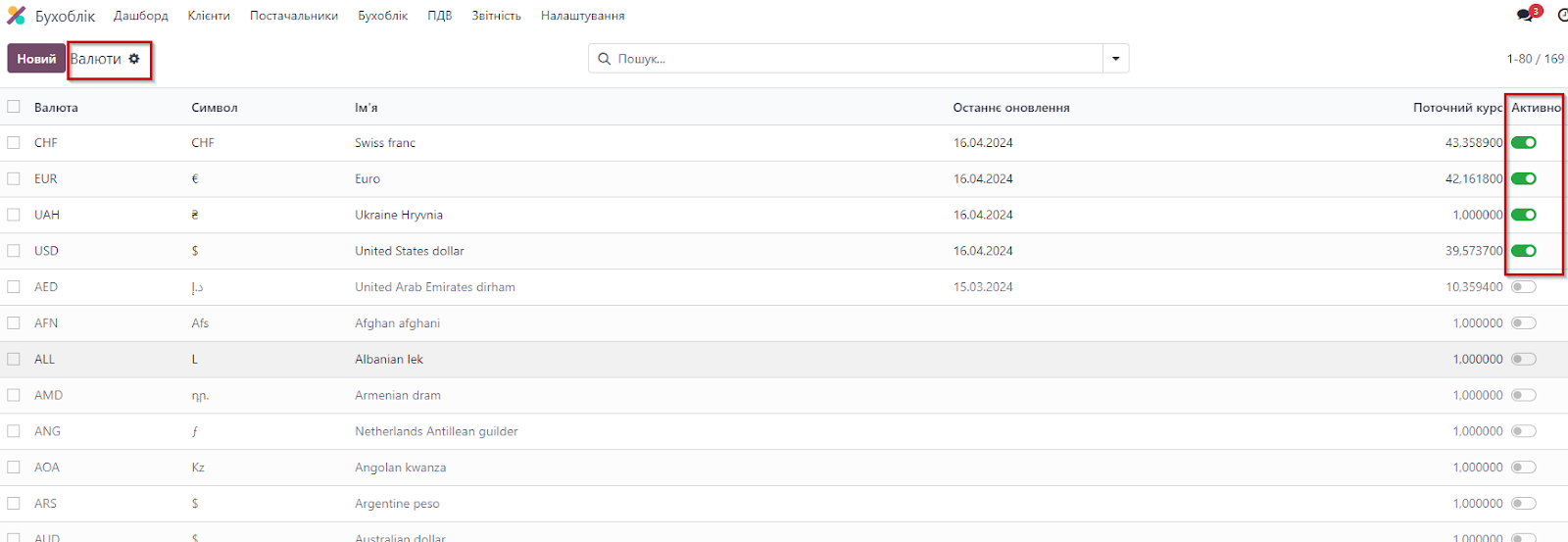Sort by the Поточний курс column header

pos(1456,108)
